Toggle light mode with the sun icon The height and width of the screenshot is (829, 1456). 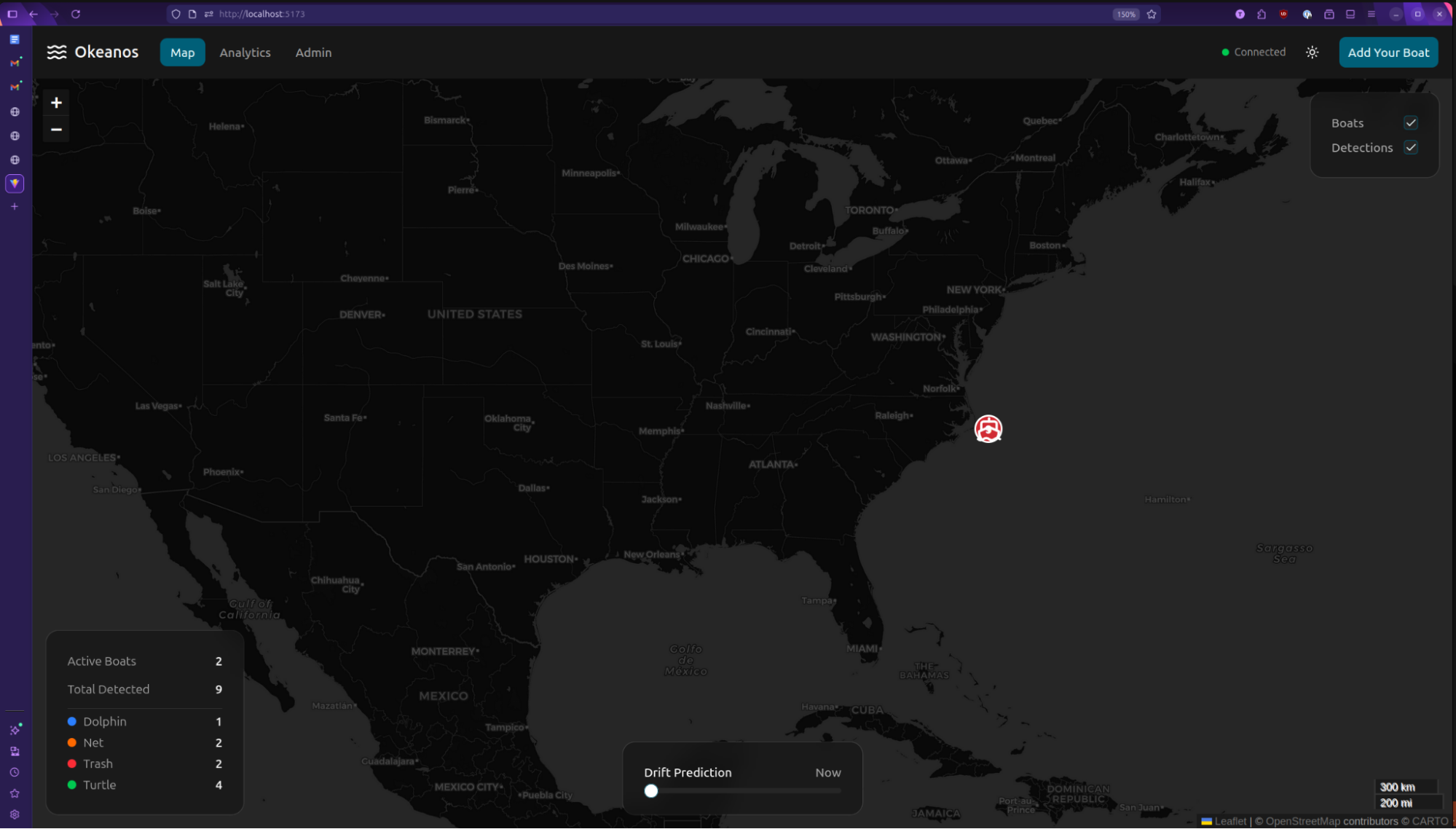(1312, 52)
